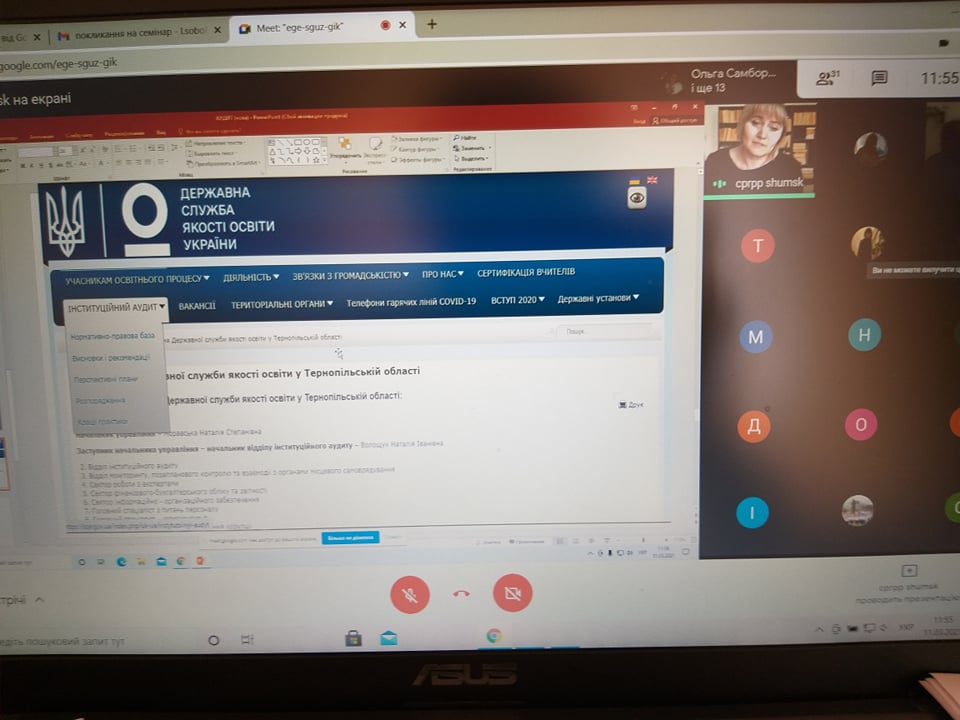Turn on camera in Meet controls

click(x=512, y=592)
